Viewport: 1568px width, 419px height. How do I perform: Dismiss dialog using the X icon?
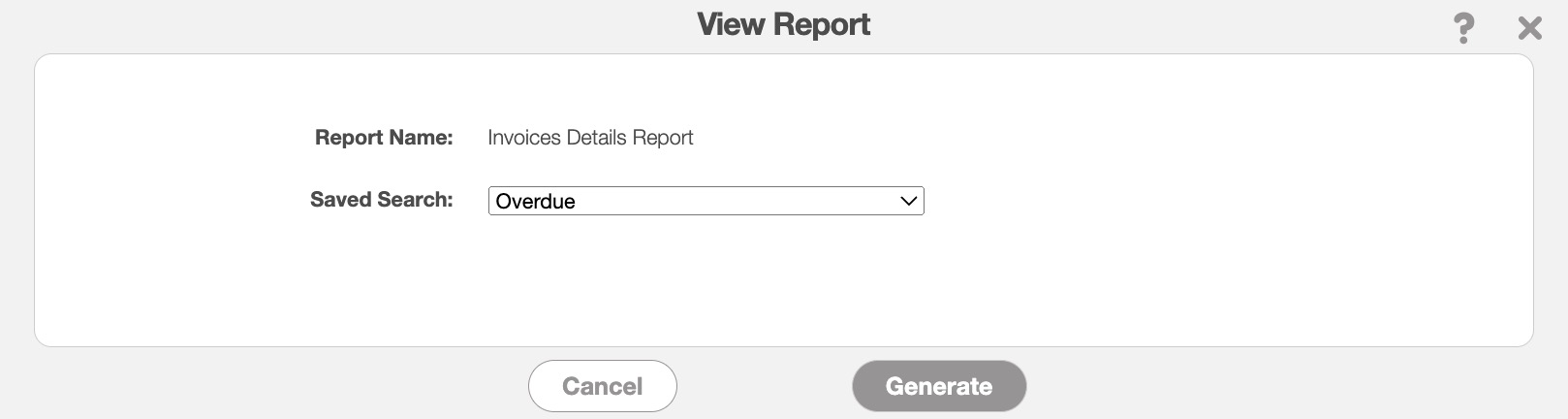point(1529,28)
